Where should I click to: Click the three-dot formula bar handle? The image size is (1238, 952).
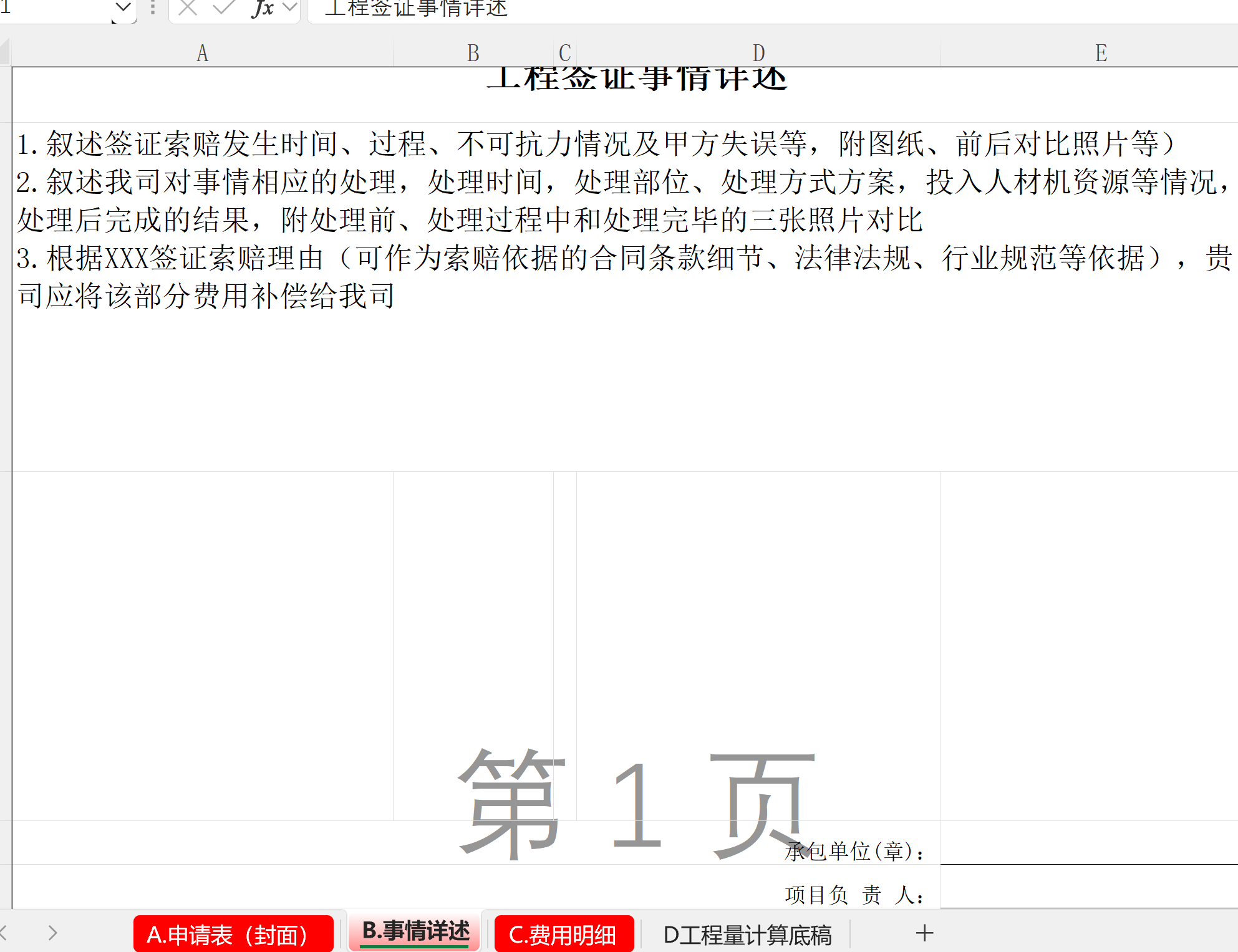click(x=153, y=8)
